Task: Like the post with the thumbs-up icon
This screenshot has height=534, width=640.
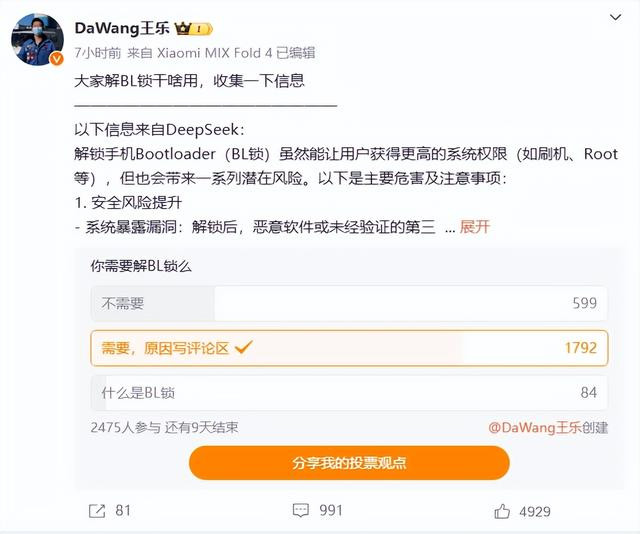Action: pyautogui.click(x=502, y=511)
